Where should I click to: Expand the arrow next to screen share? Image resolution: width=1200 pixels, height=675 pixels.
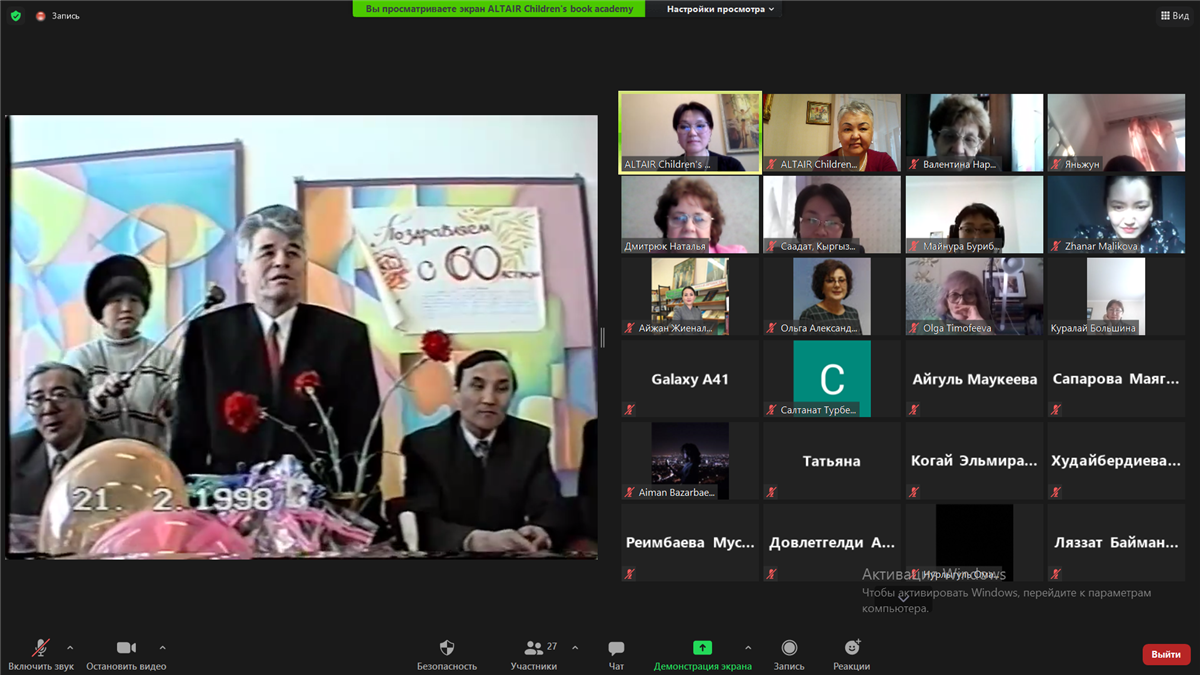(748, 648)
